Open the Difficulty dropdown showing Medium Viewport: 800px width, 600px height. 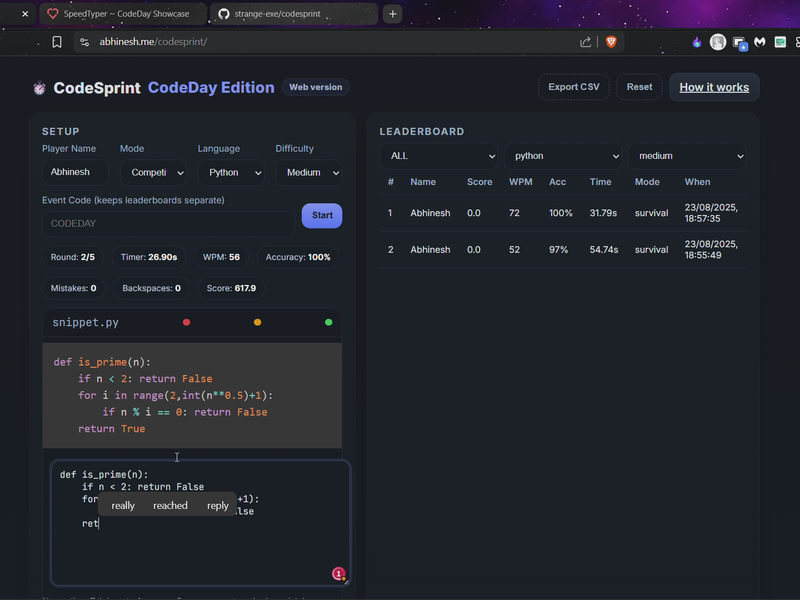click(x=309, y=172)
